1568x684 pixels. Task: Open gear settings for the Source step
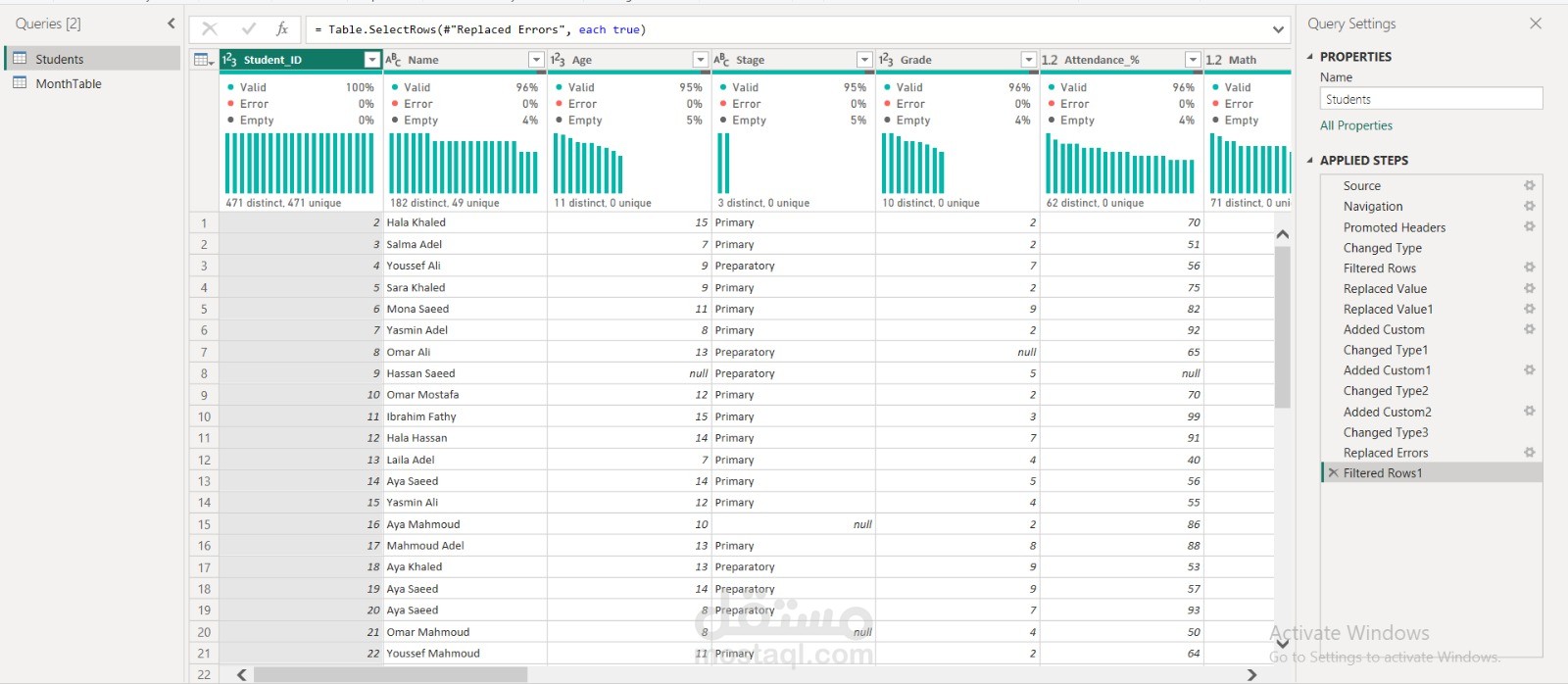click(1529, 185)
